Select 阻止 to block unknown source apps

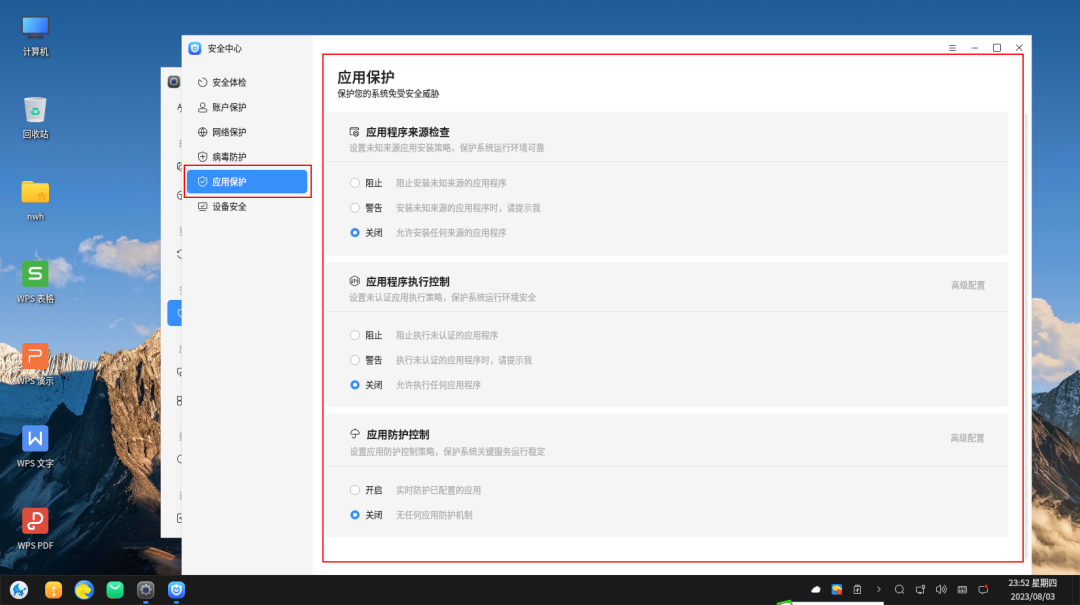[x=354, y=182]
